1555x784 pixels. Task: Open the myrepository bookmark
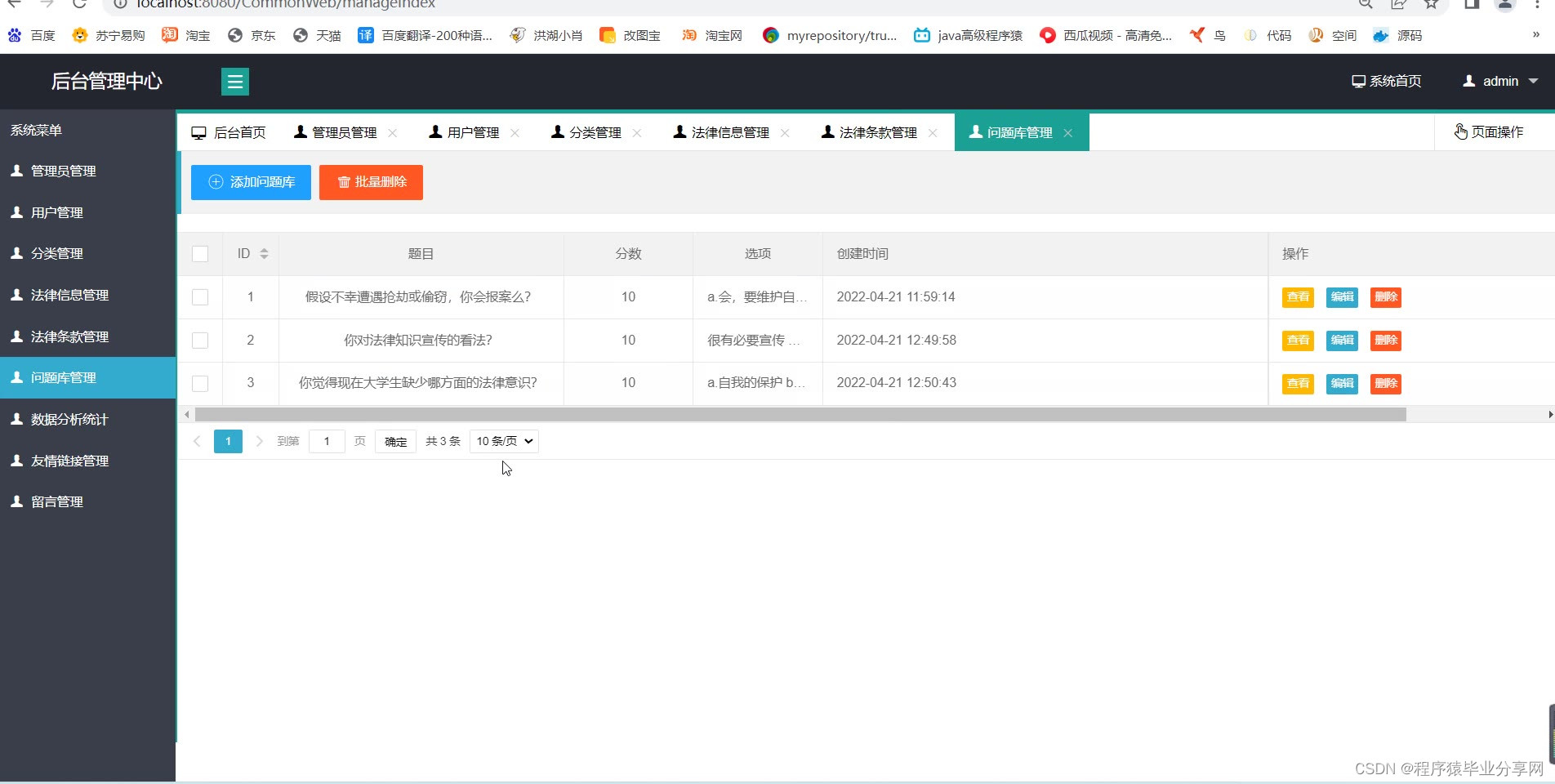[829, 35]
